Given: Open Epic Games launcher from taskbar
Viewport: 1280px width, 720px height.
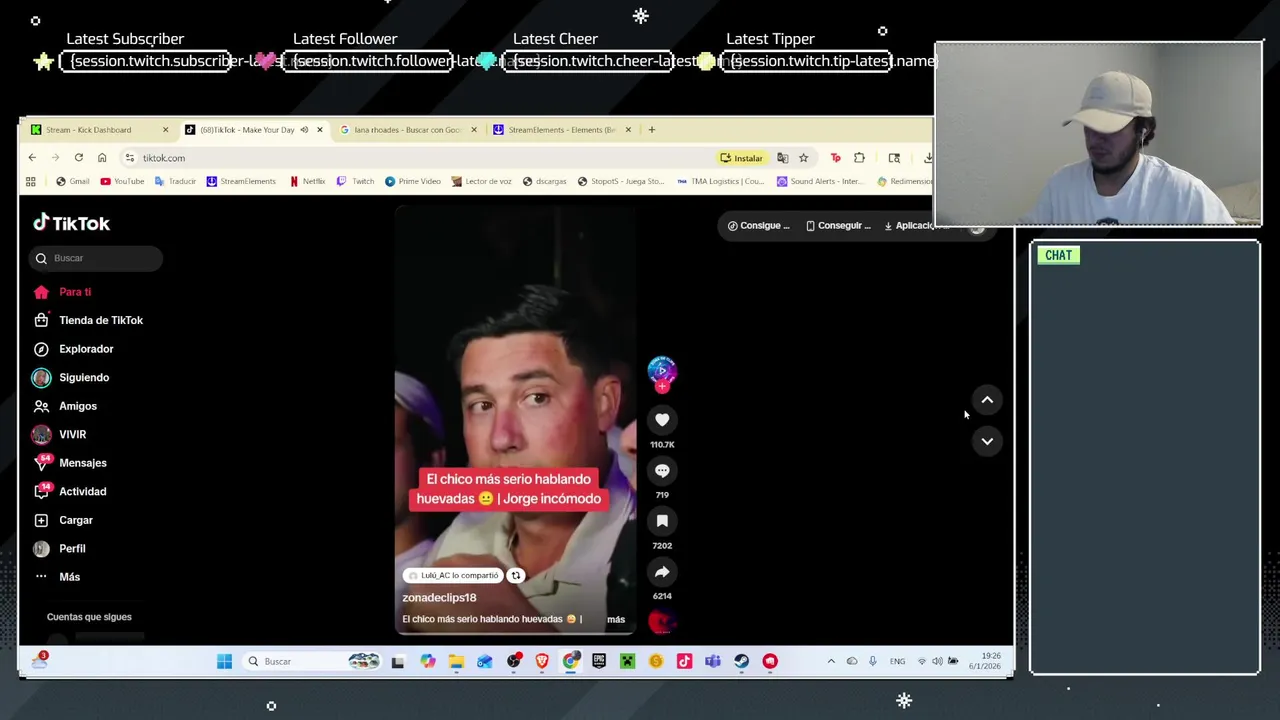Looking at the screenshot, I should click(x=599, y=661).
